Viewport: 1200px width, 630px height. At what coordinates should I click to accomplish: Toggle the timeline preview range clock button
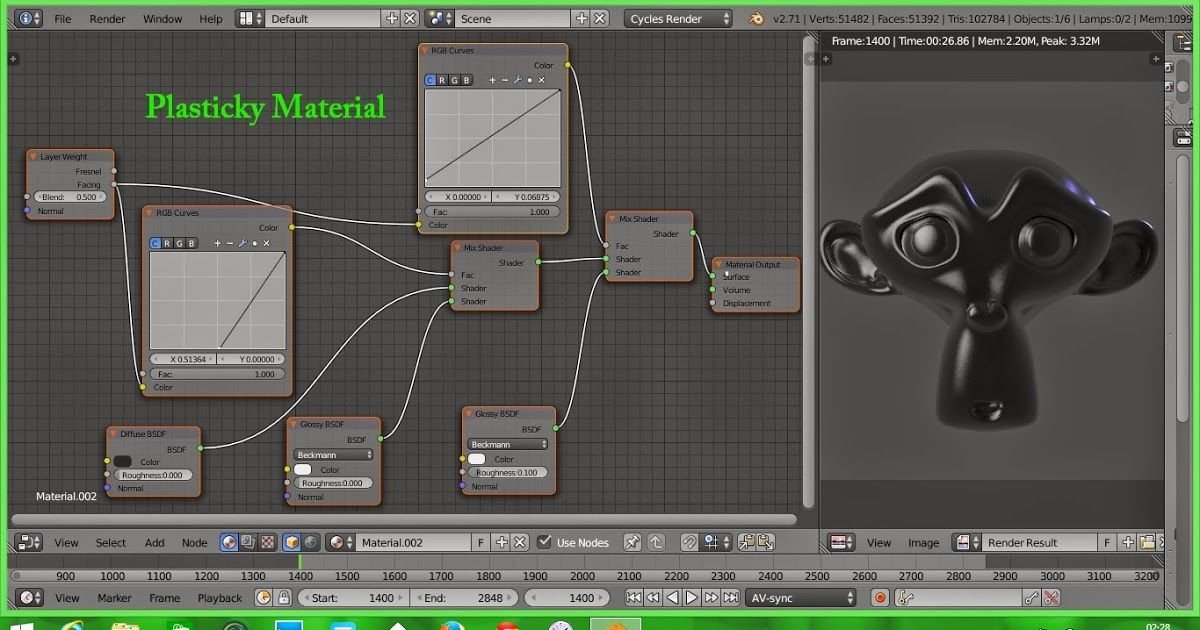coord(264,598)
